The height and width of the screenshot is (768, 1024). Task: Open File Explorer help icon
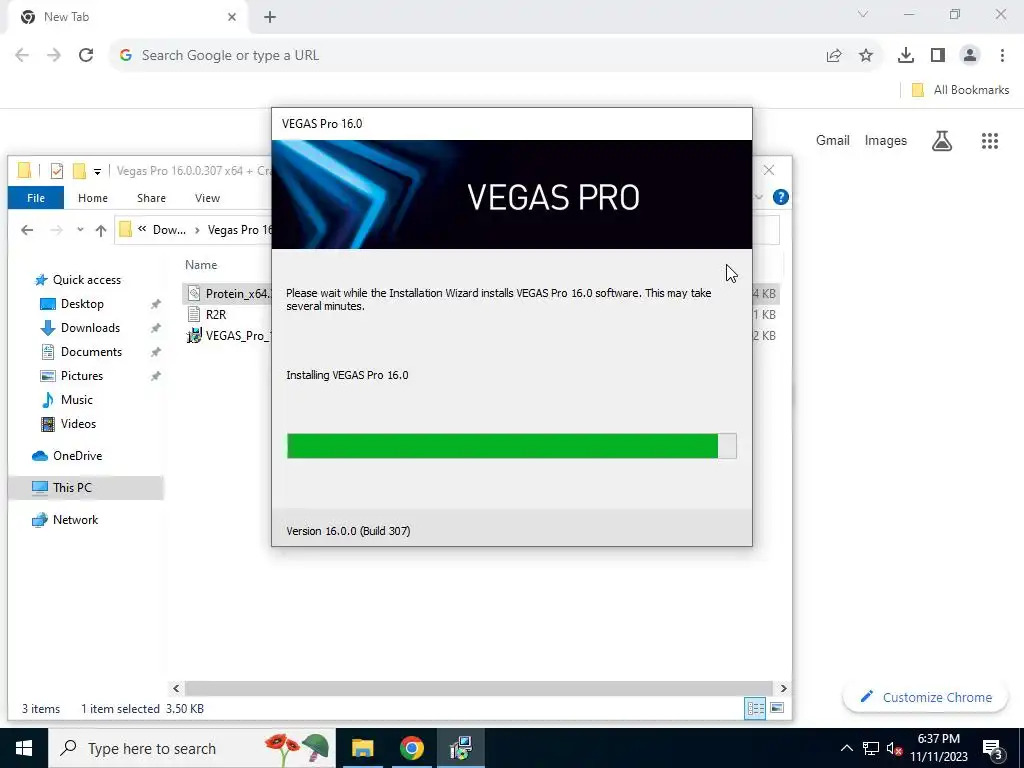[x=780, y=197]
